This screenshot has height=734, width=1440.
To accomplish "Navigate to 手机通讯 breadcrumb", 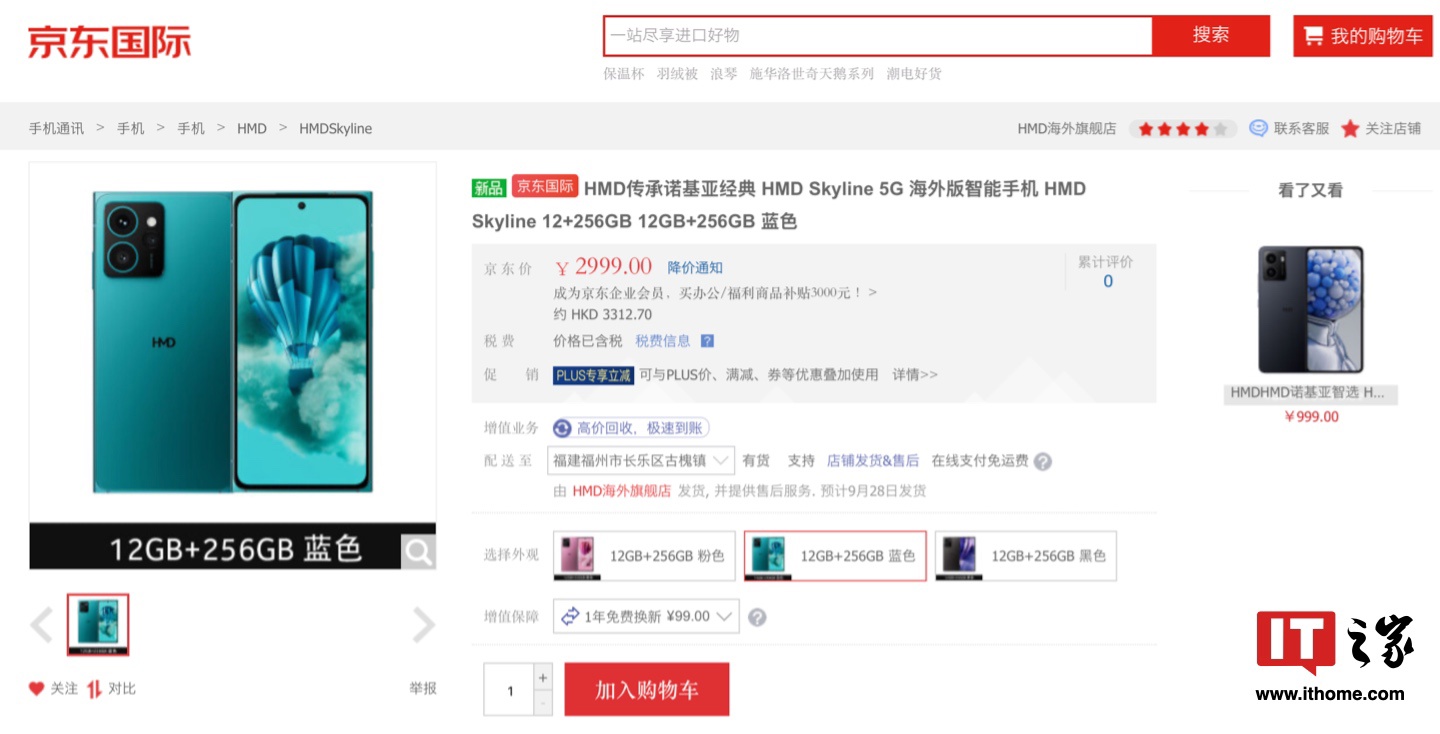I will (56, 128).
